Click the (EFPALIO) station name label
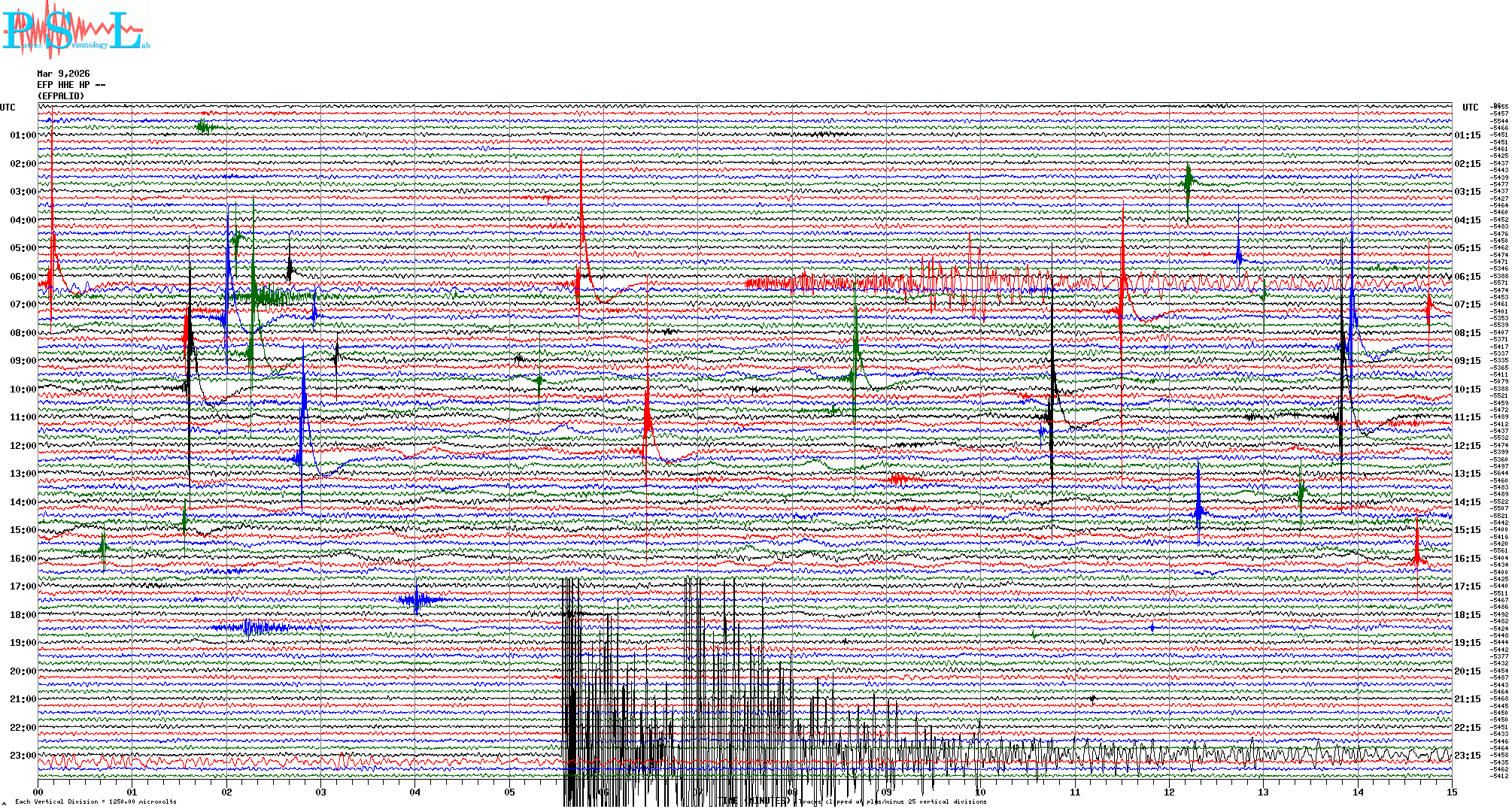The image size is (1512, 812). pyautogui.click(x=61, y=96)
